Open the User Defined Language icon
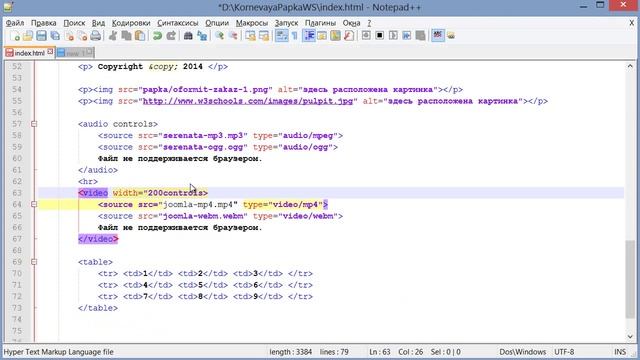Viewport: 640px width, 360px height. (322, 36)
